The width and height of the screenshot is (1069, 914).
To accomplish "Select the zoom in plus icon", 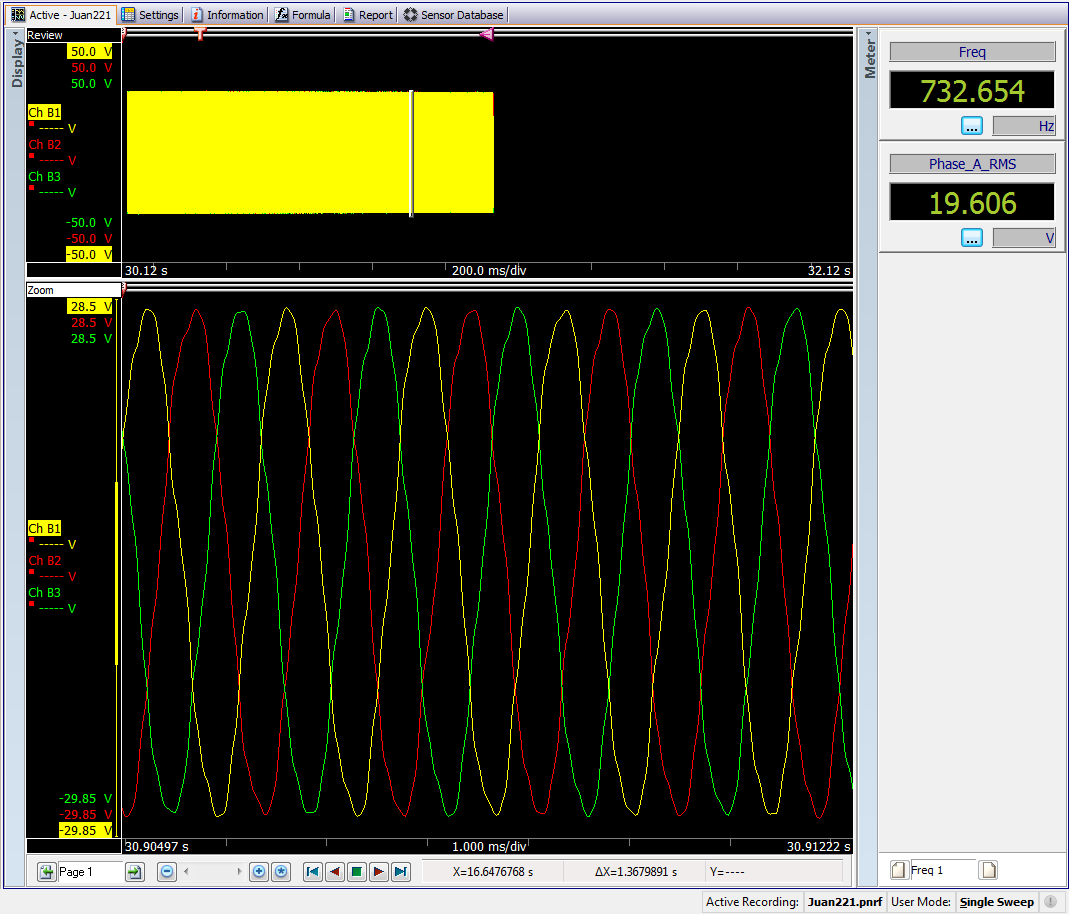I will pyautogui.click(x=259, y=872).
